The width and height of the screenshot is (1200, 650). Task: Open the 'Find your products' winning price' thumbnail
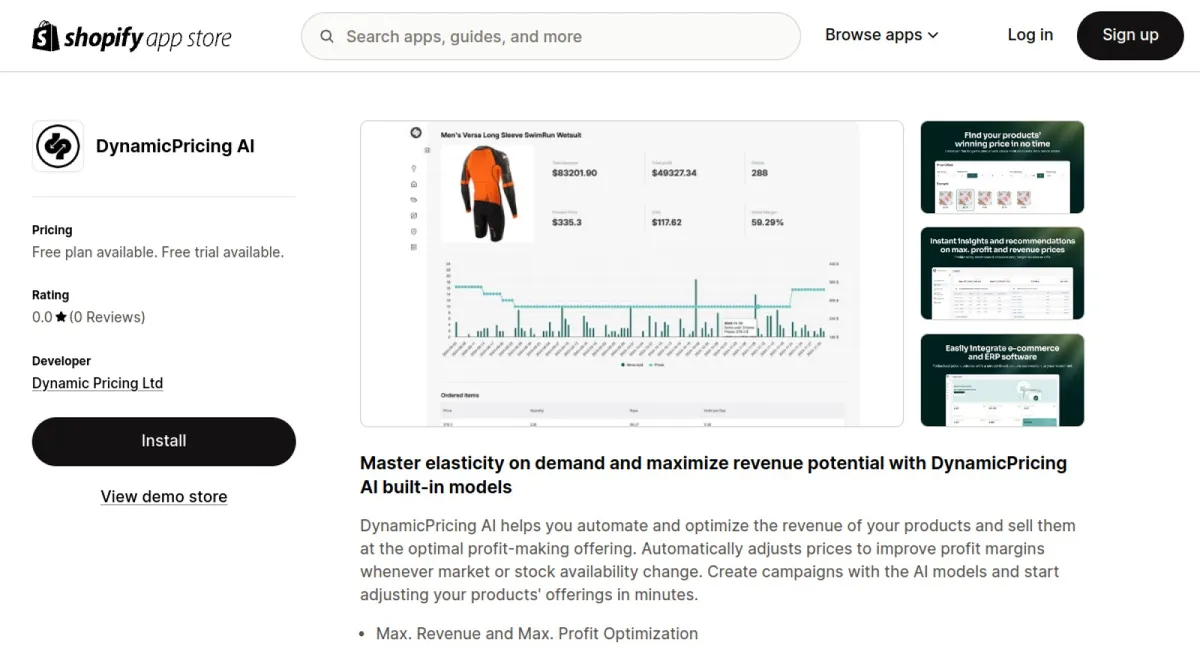pos(1001,167)
